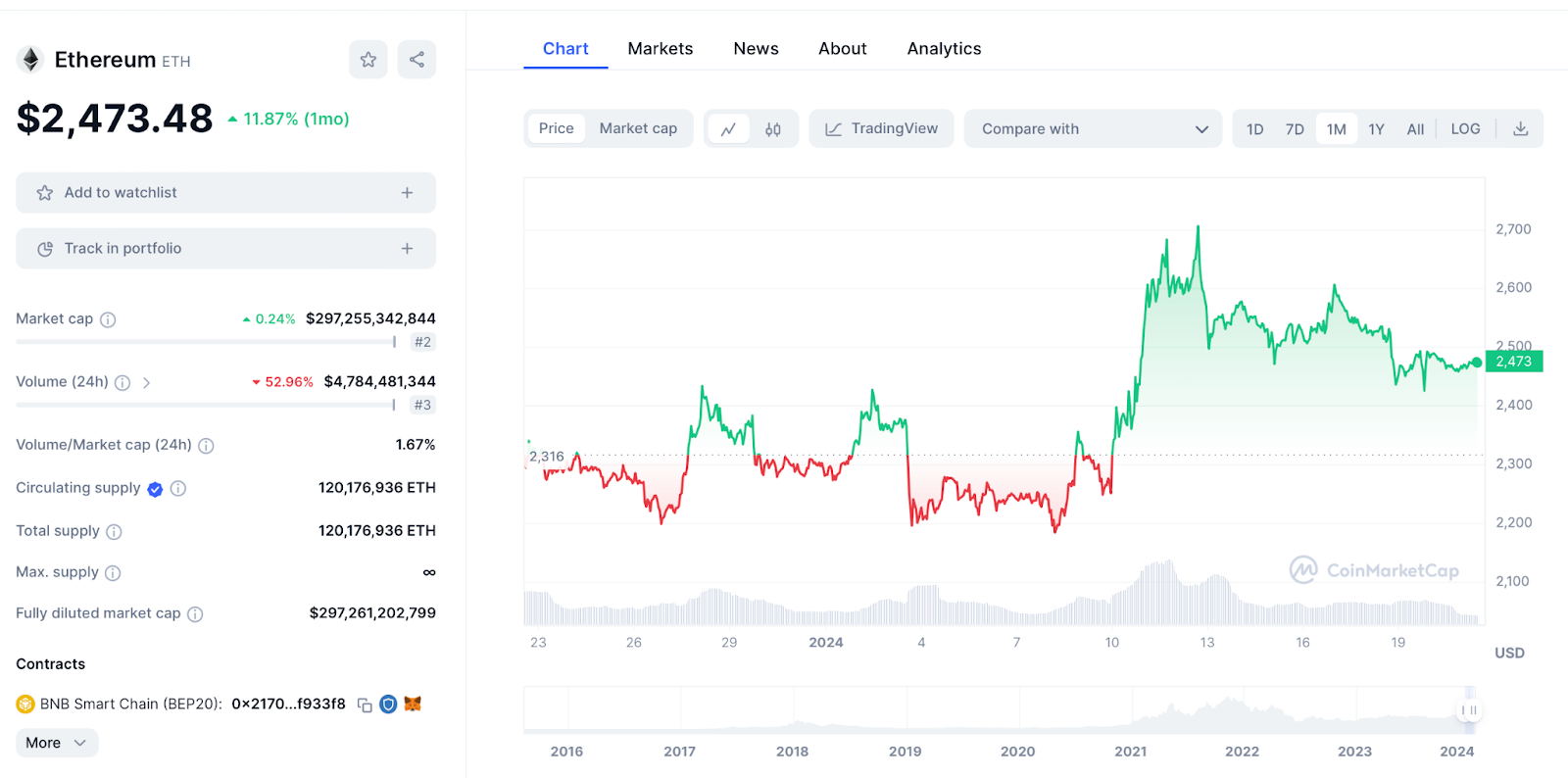Click the market cap rank progress bar
The height and width of the screenshot is (778, 1568).
[206, 342]
